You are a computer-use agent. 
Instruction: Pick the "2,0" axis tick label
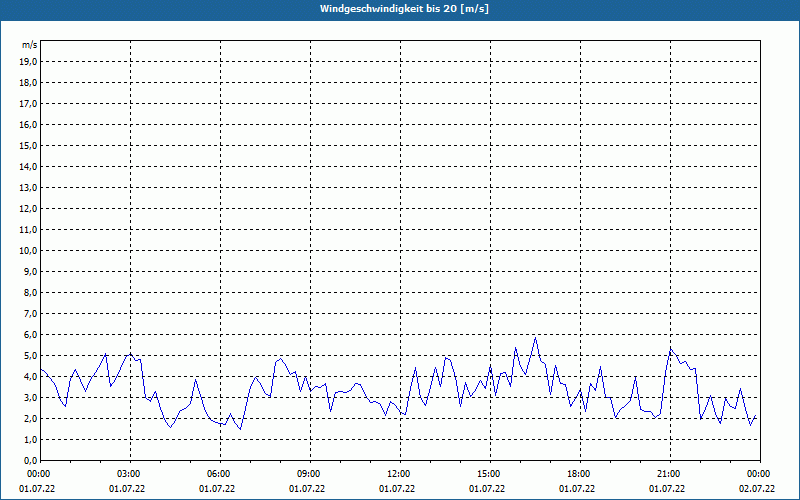click(x=30, y=418)
